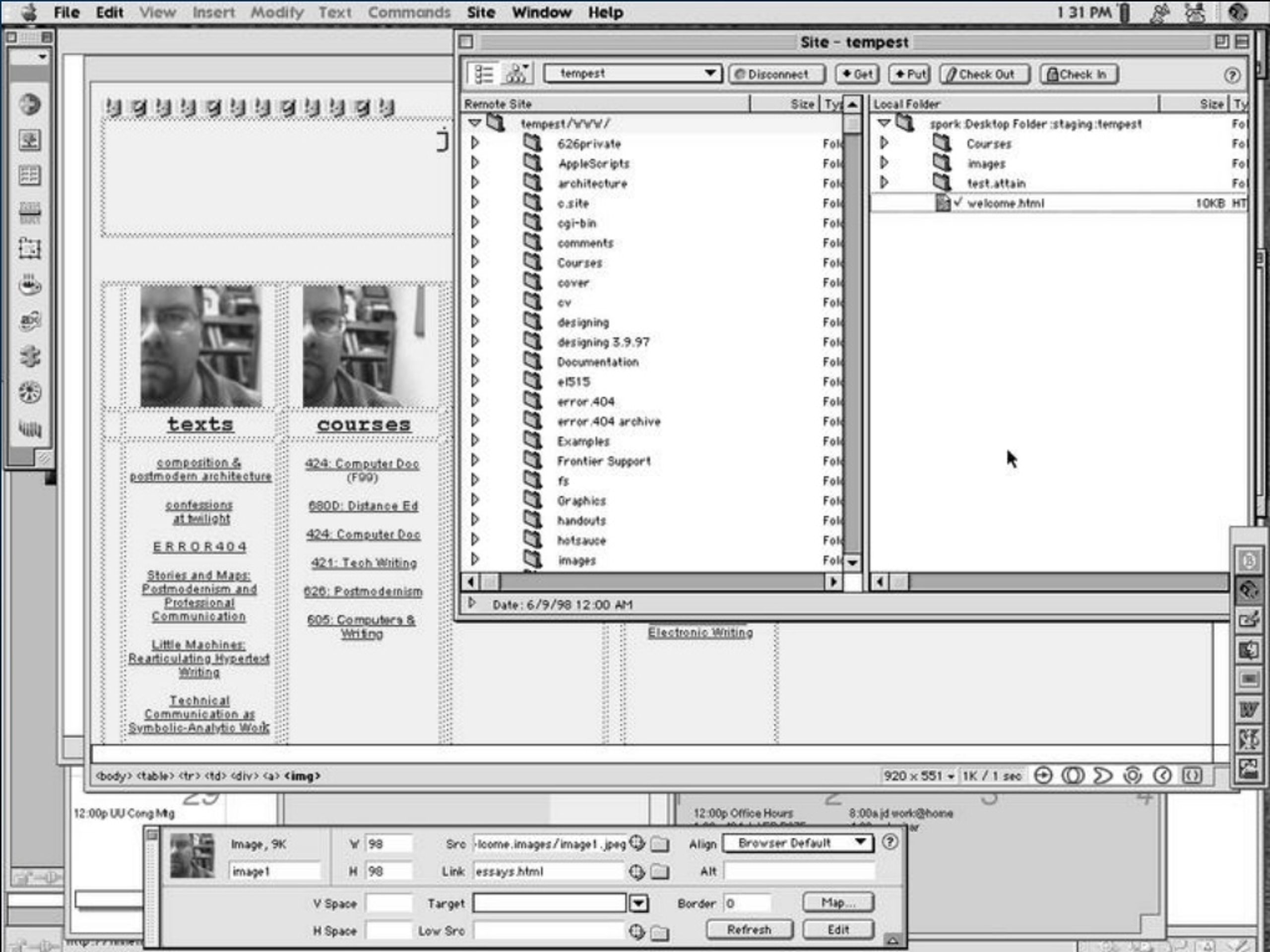Image resolution: width=1270 pixels, height=952 pixels.
Task: Click the round first object in palette
Action: pos(30,105)
